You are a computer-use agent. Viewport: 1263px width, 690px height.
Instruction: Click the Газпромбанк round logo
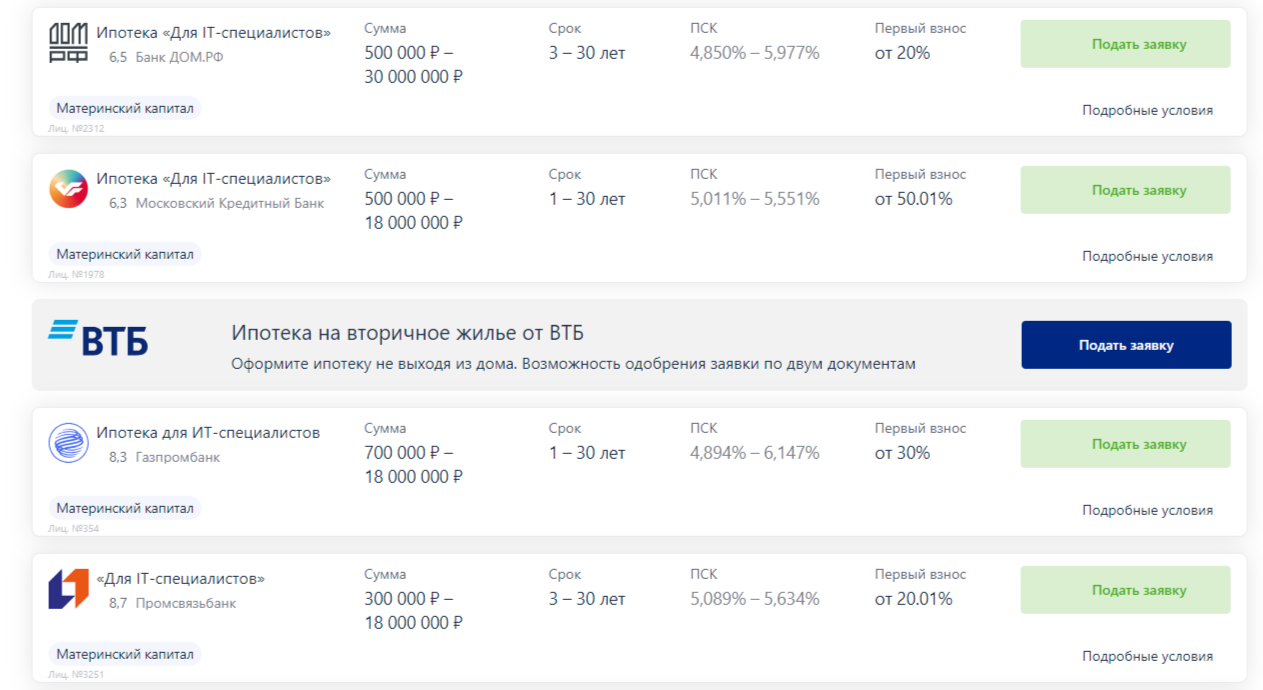[68, 443]
